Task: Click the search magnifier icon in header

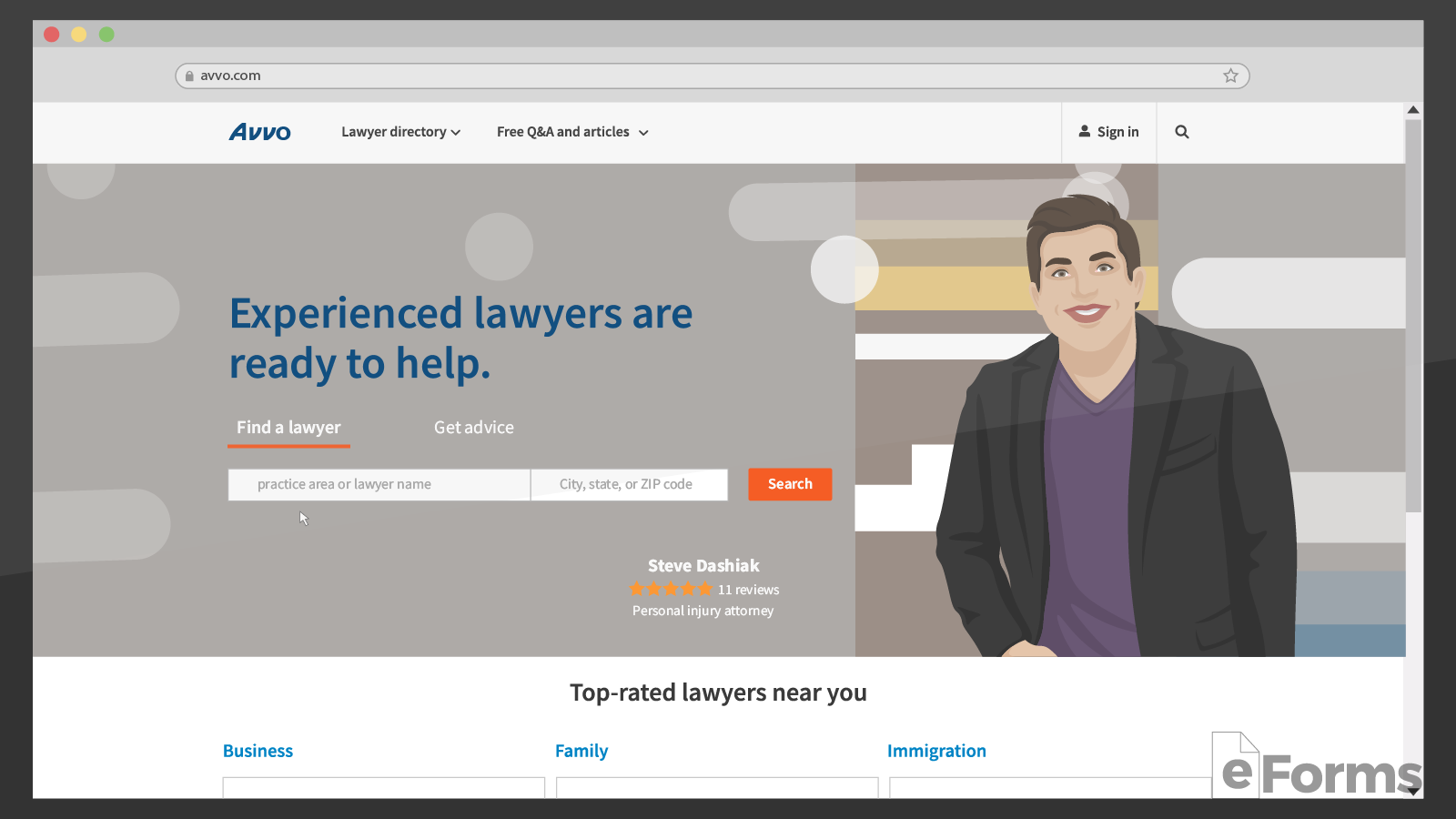Action: [1181, 132]
